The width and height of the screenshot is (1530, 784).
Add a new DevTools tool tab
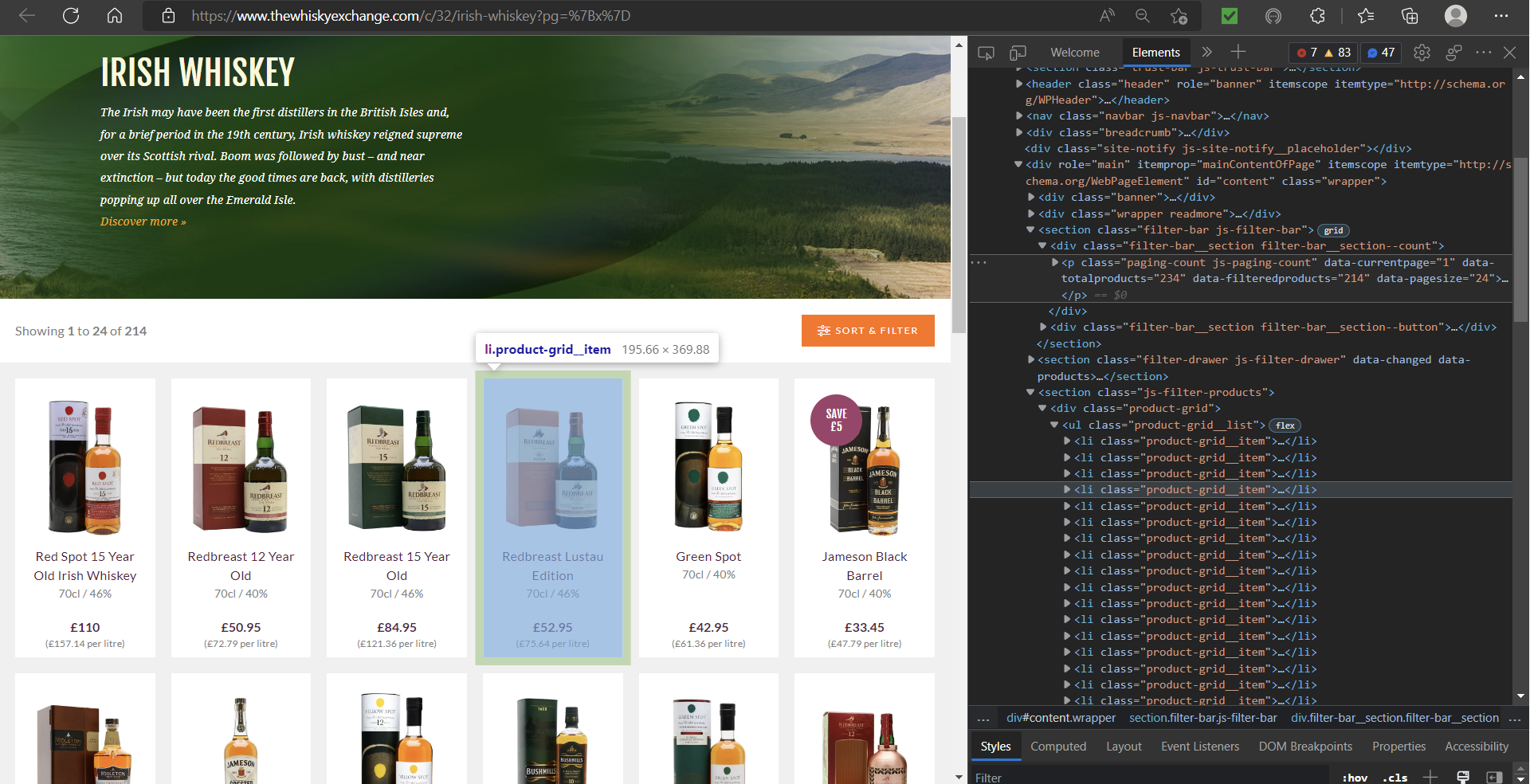pyautogui.click(x=1238, y=52)
